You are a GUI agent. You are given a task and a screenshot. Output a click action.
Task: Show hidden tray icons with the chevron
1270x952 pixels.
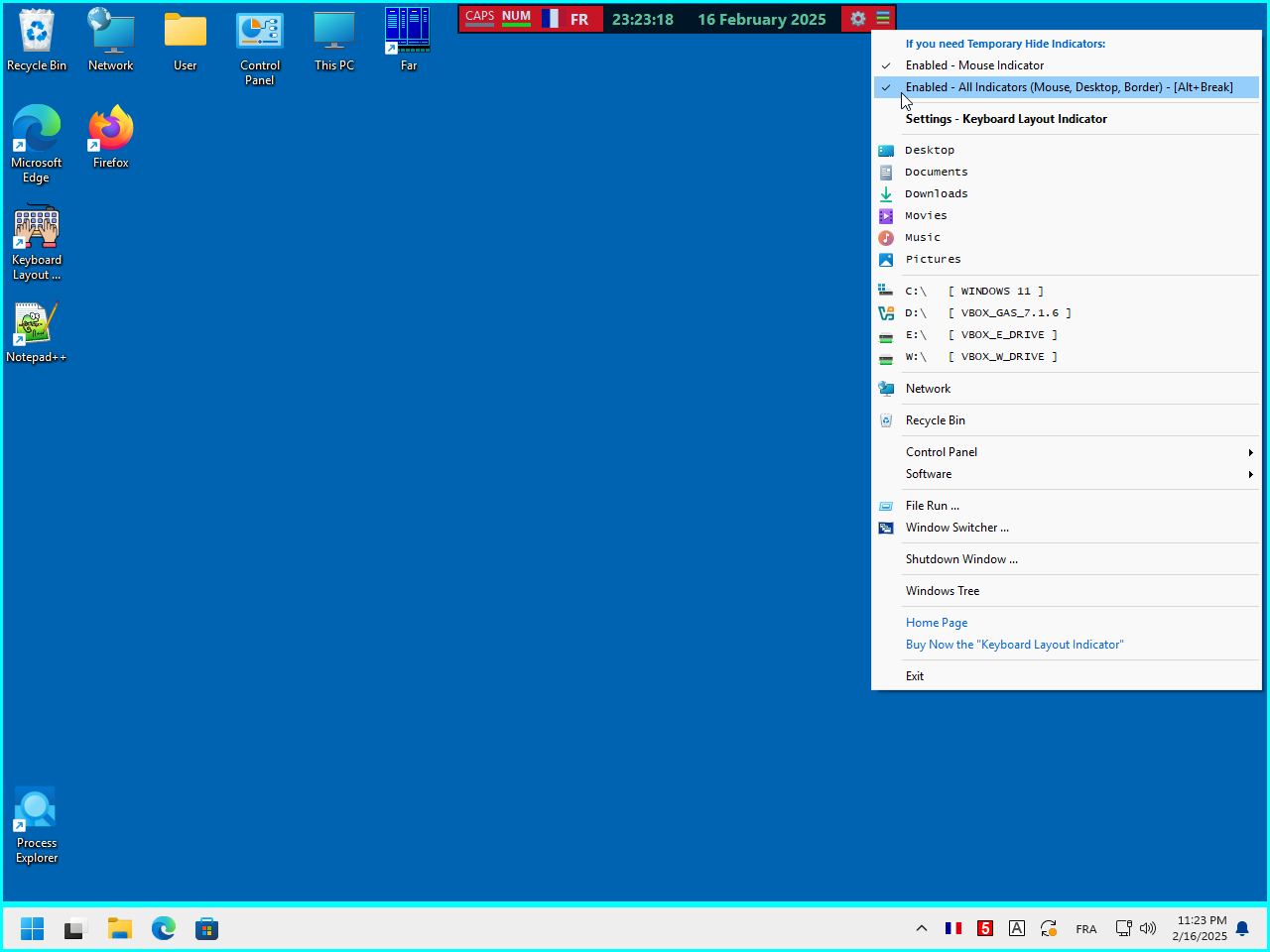[922, 928]
